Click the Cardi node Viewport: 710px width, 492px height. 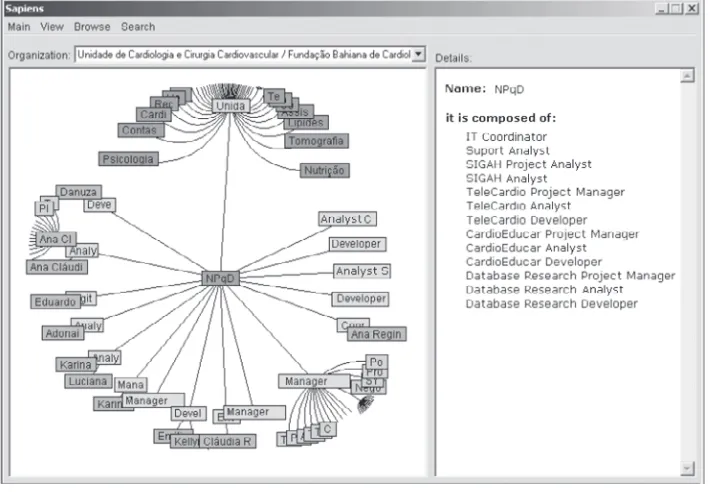[154, 115]
